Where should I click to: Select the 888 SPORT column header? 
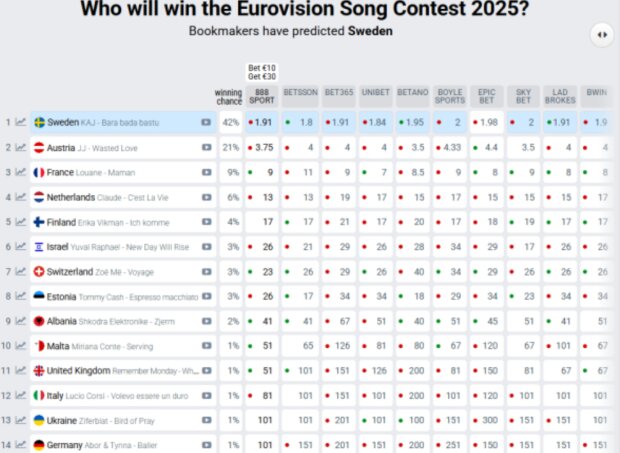(262, 96)
